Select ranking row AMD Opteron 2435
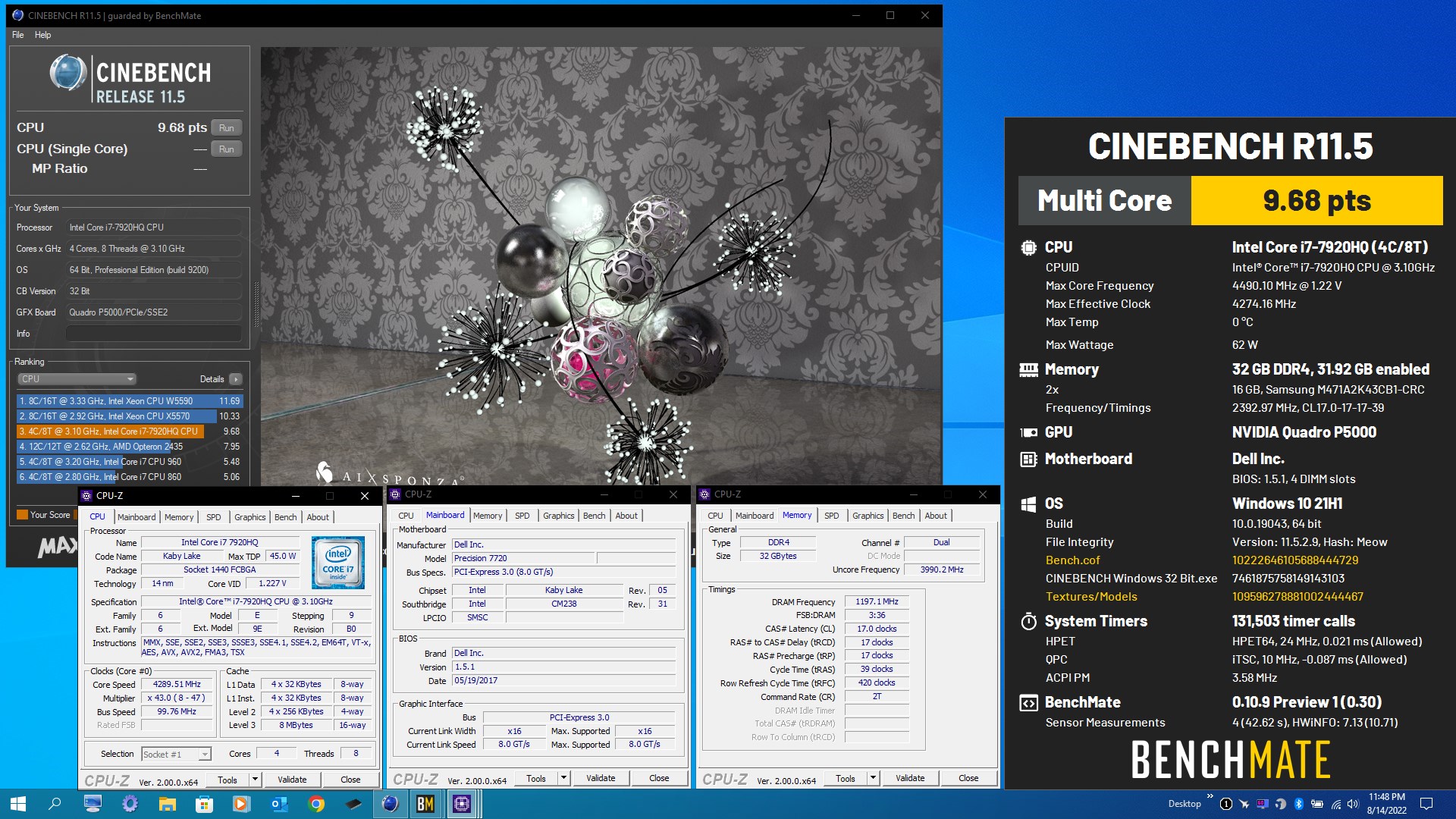This screenshot has width=1456, height=819. [x=130, y=447]
